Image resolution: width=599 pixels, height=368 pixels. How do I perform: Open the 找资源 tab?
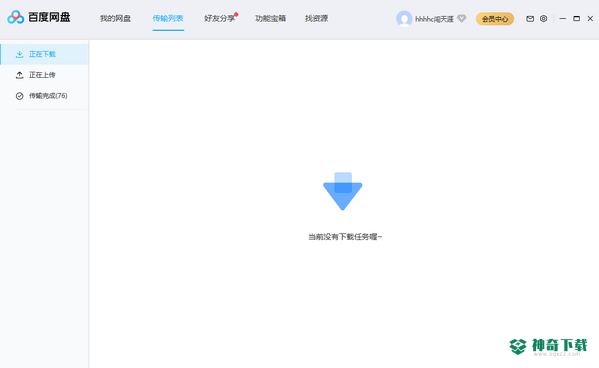pyautogui.click(x=316, y=18)
